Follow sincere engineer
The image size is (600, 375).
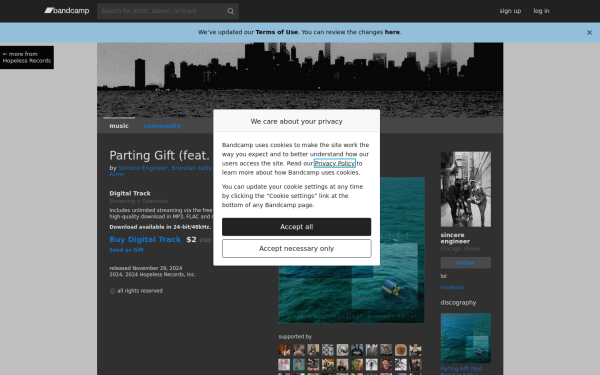tap(466, 263)
